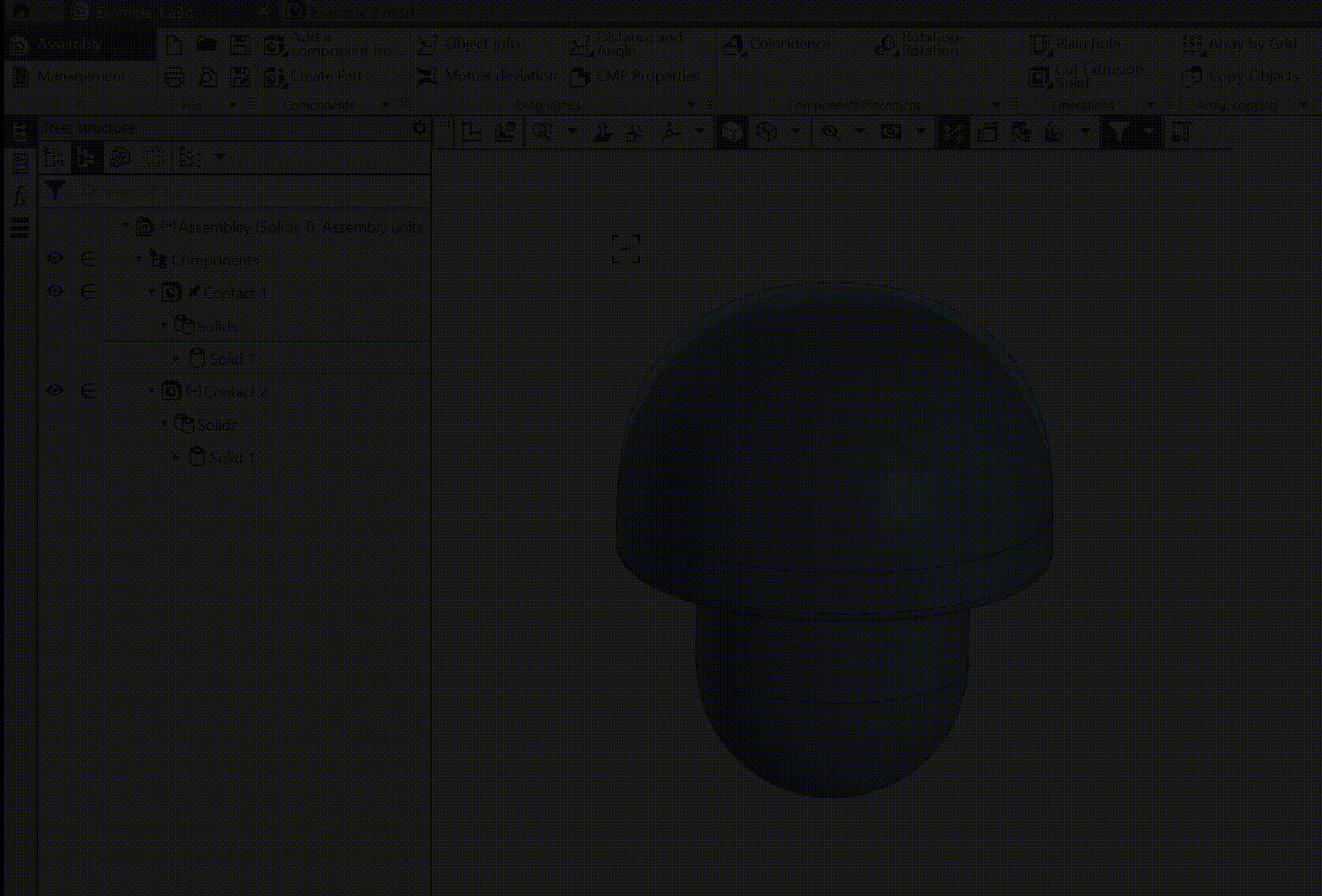Switch to the Assembly ribbon tab
Viewport: 1322px width, 896px height.
pos(69,45)
